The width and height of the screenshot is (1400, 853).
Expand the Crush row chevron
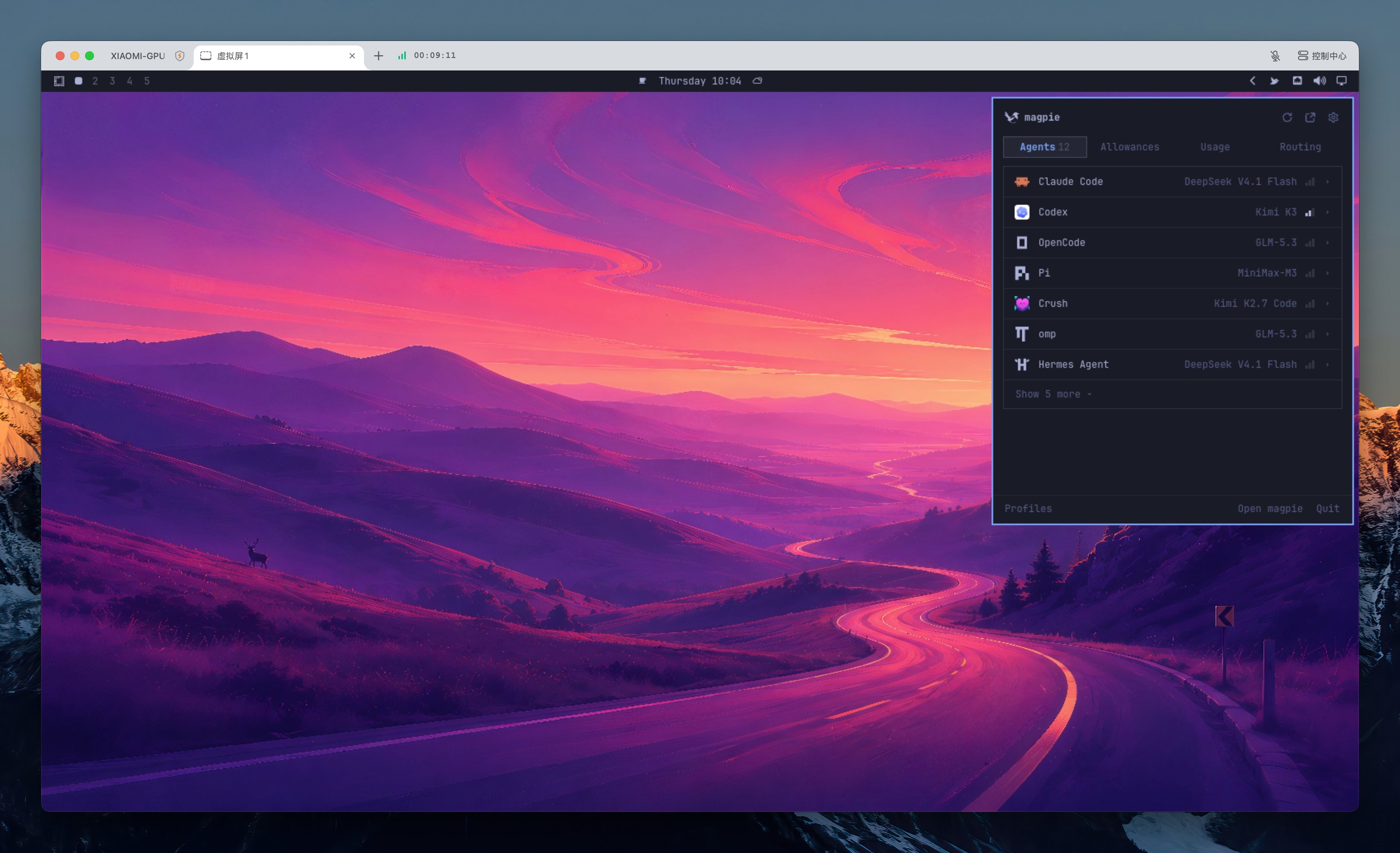(x=1328, y=304)
